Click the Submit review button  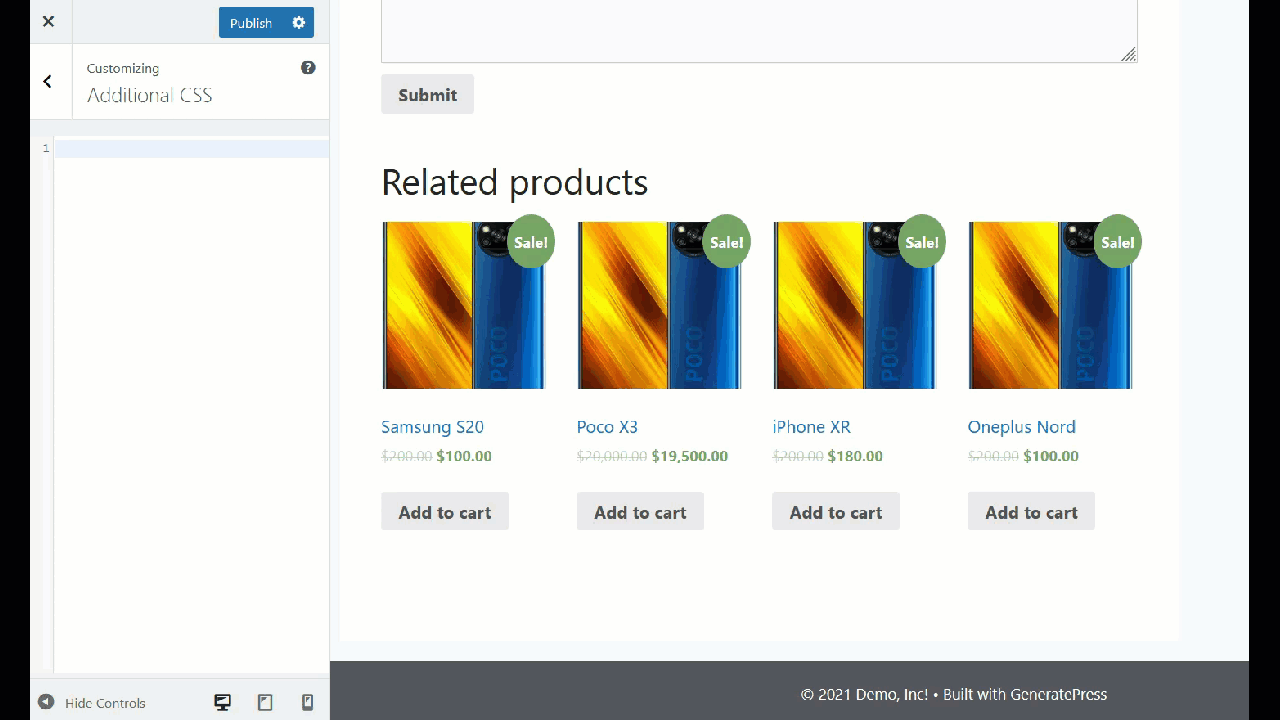pos(427,94)
